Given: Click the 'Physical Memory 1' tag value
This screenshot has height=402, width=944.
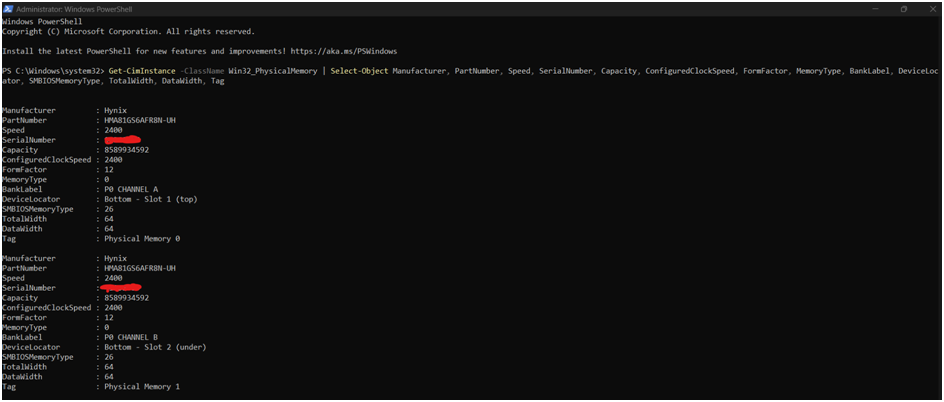Looking at the screenshot, I should pyautogui.click(x=142, y=386).
